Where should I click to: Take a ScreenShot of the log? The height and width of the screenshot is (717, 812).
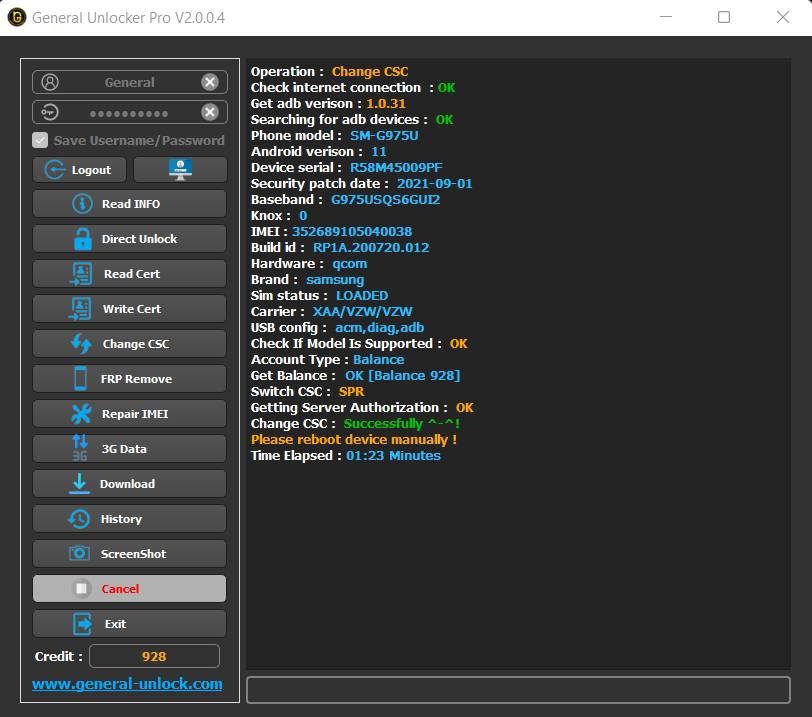(129, 554)
